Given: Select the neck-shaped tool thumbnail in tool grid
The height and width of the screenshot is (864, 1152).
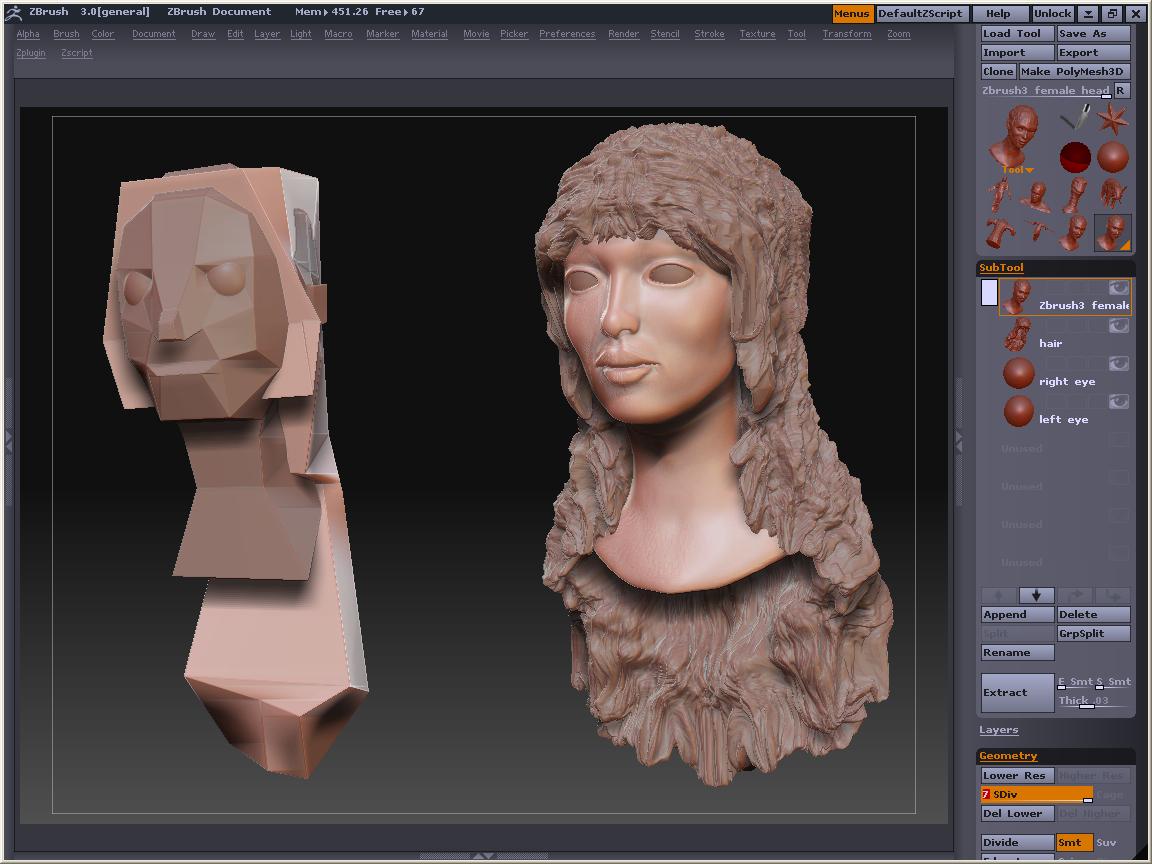Looking at the screenshot, I should 1075,195.
